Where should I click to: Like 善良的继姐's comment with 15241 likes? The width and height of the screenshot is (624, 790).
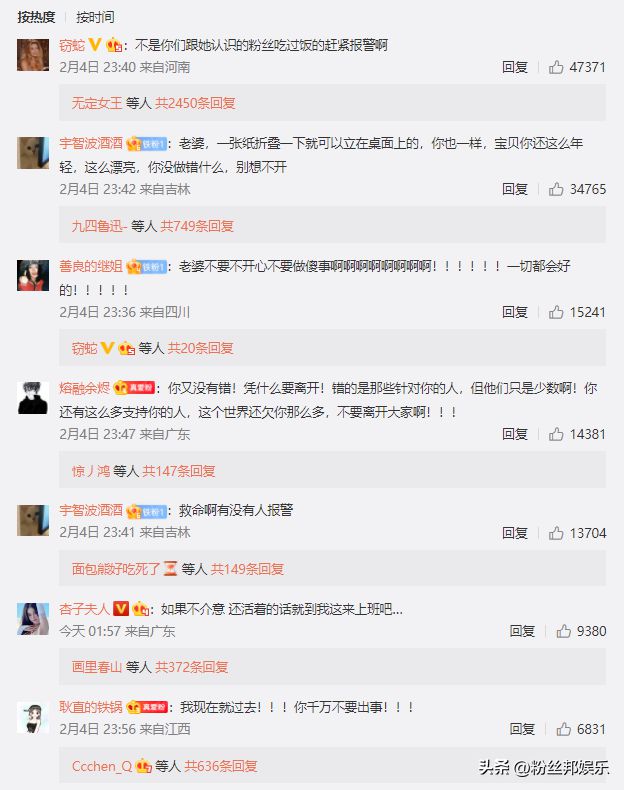(x=556, y=312)
